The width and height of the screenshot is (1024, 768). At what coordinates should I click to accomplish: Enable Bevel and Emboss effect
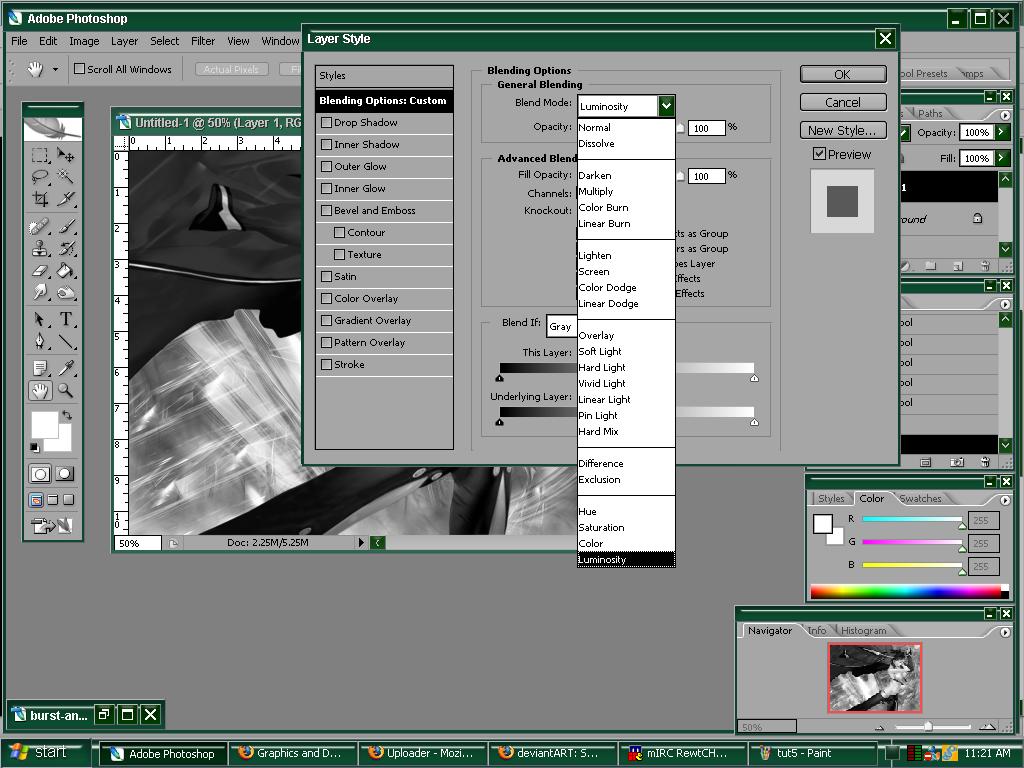pyautogui.click(x=327, y=210)
